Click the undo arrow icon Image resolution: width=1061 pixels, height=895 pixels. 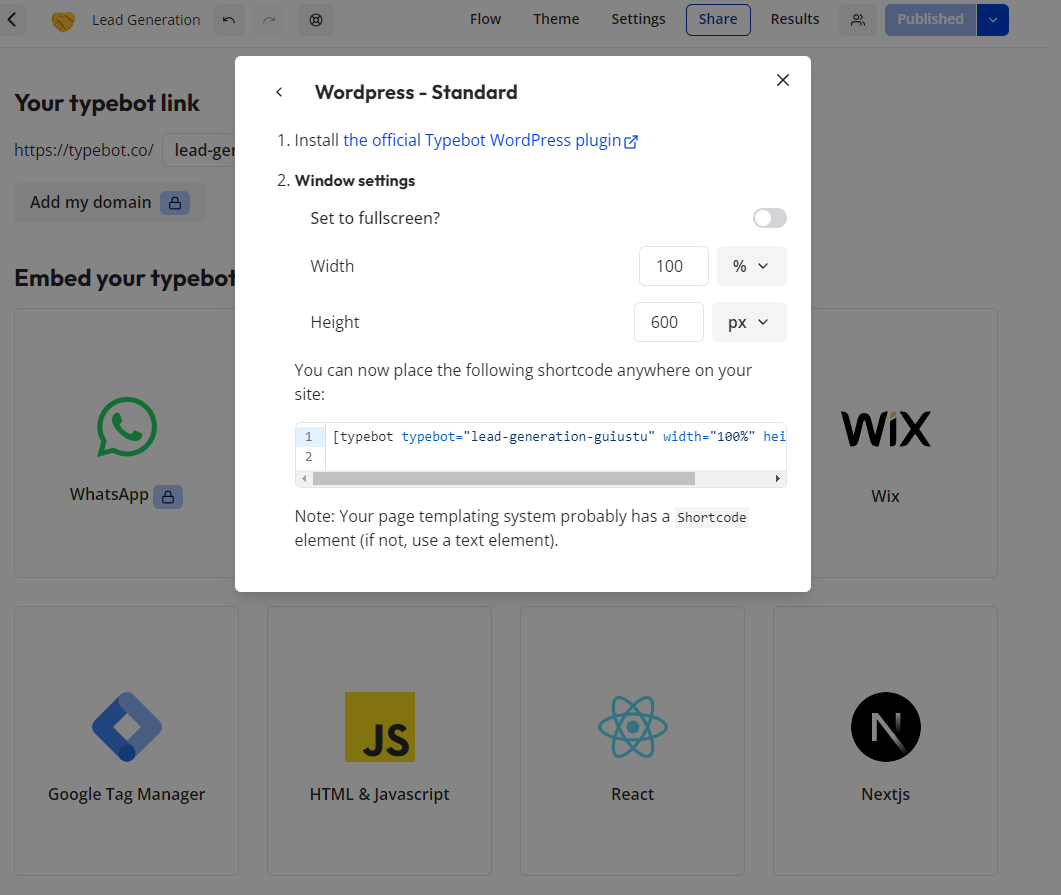[229, 20]
